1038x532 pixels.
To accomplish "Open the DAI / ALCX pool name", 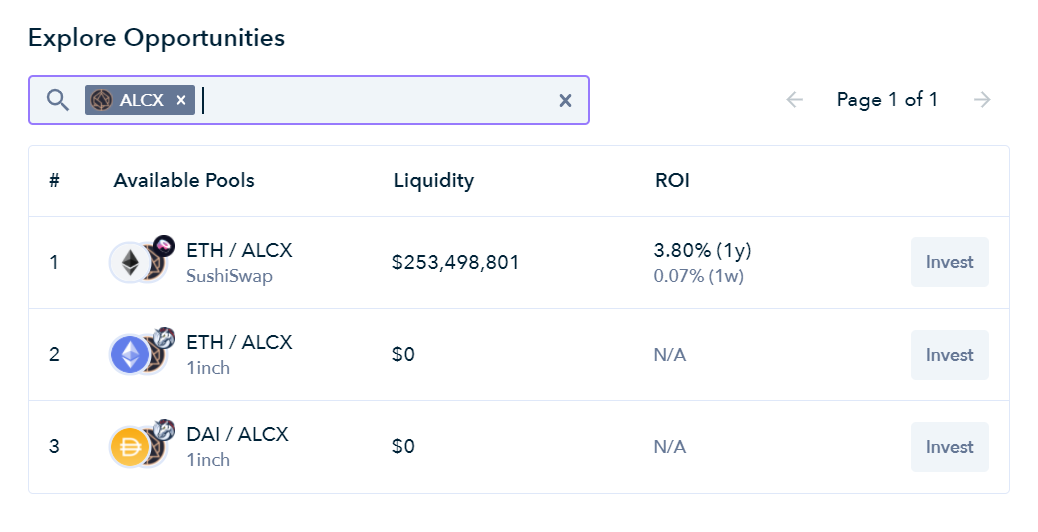I will (237, 435).
